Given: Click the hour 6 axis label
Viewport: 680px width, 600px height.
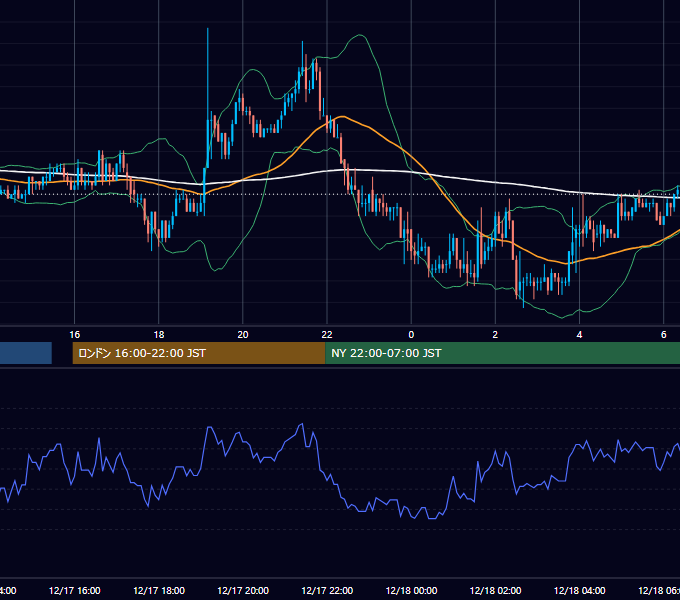Looking at the screenshot, I should pyautogui.click(x=664, y=334).
